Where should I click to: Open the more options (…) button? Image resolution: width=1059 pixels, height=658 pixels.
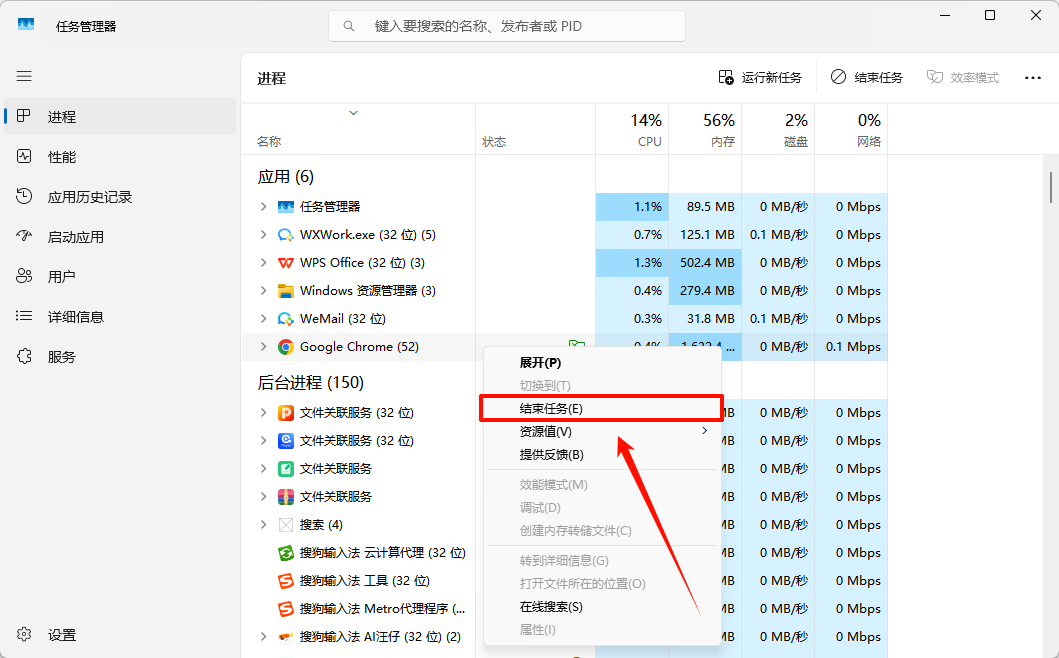point(1033,78)
